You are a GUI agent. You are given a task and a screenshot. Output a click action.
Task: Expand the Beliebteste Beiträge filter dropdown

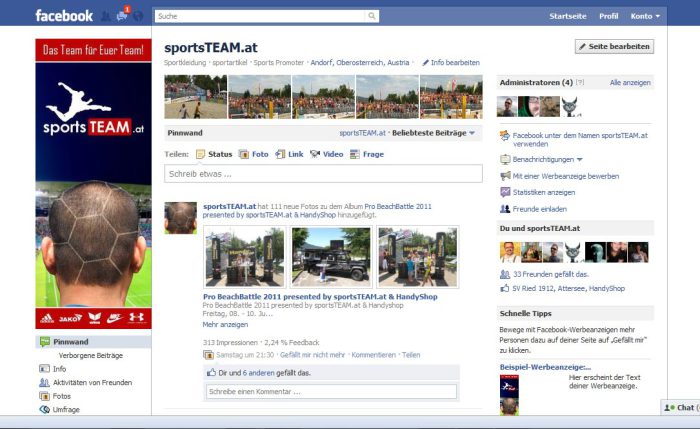coord(433,133)
